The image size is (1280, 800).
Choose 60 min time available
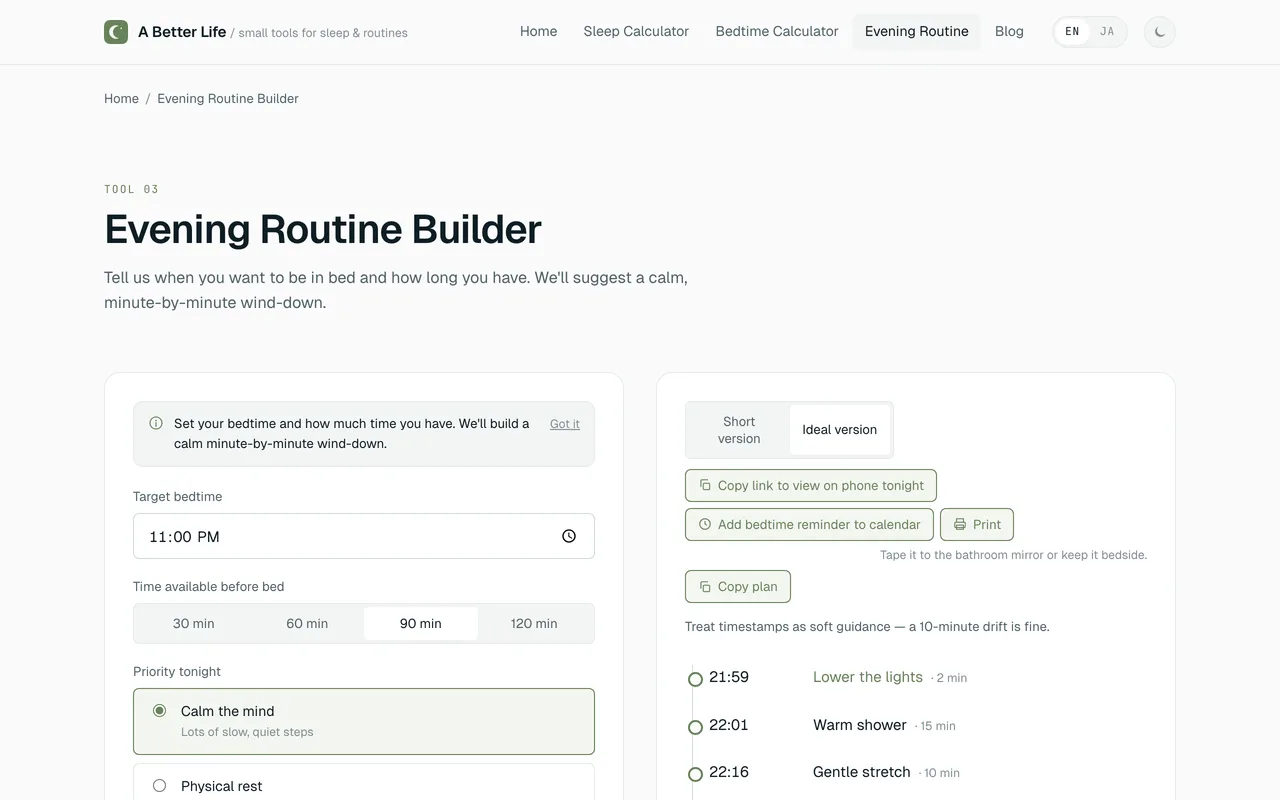[307, 623]
